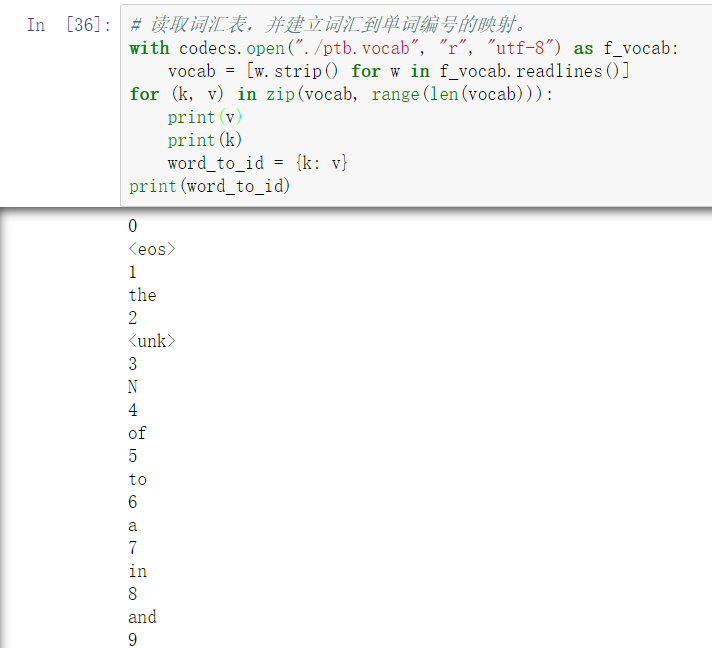Click output number '3'

click(133, 364)
